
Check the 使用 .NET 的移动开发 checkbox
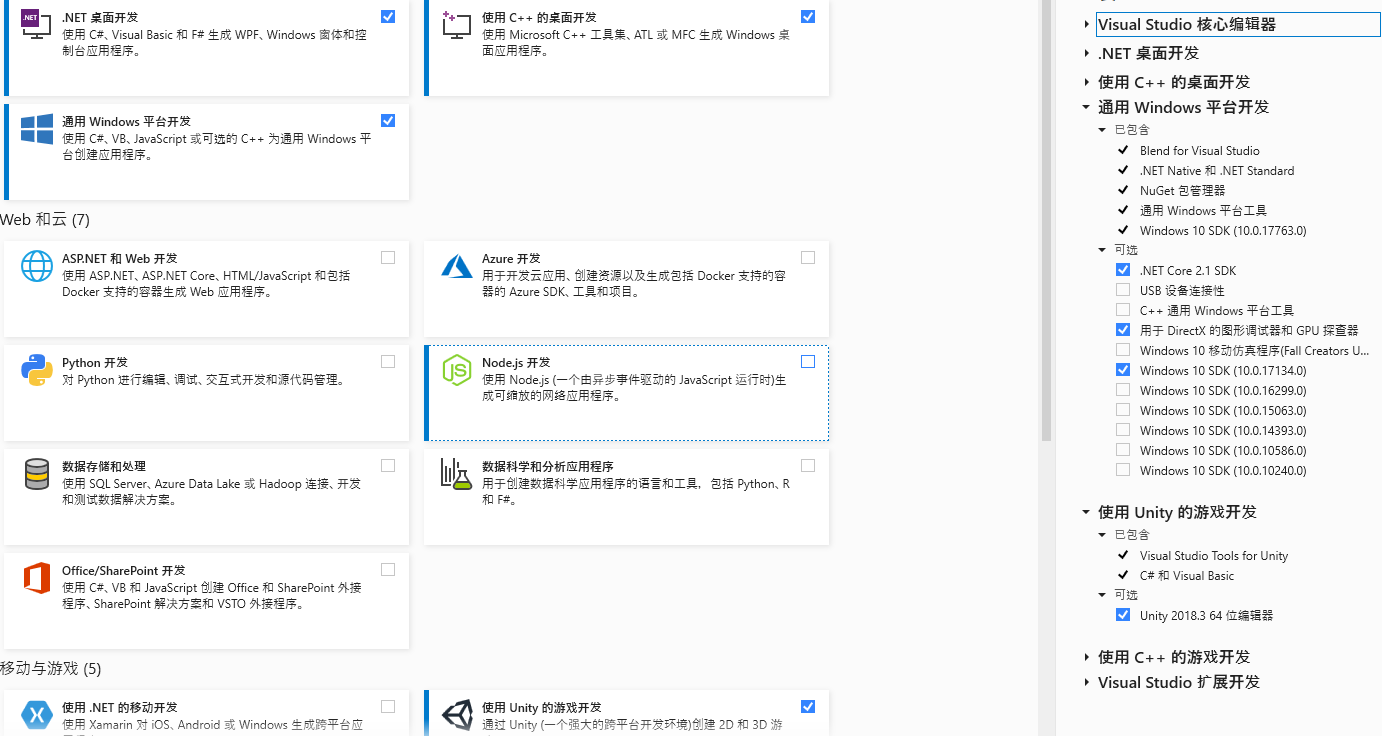[388, 707]
